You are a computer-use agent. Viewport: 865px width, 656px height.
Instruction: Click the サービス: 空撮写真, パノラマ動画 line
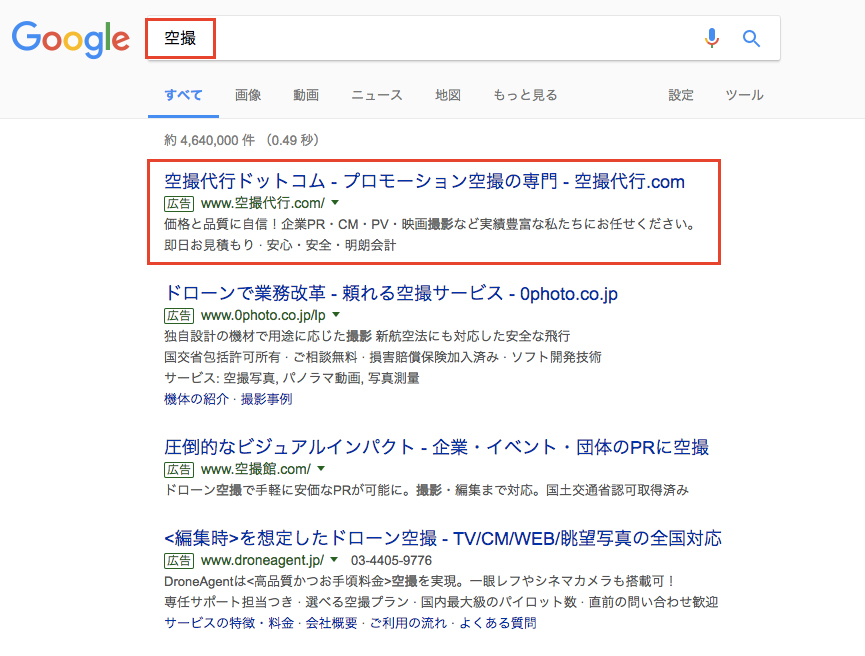tap(292, 378)
